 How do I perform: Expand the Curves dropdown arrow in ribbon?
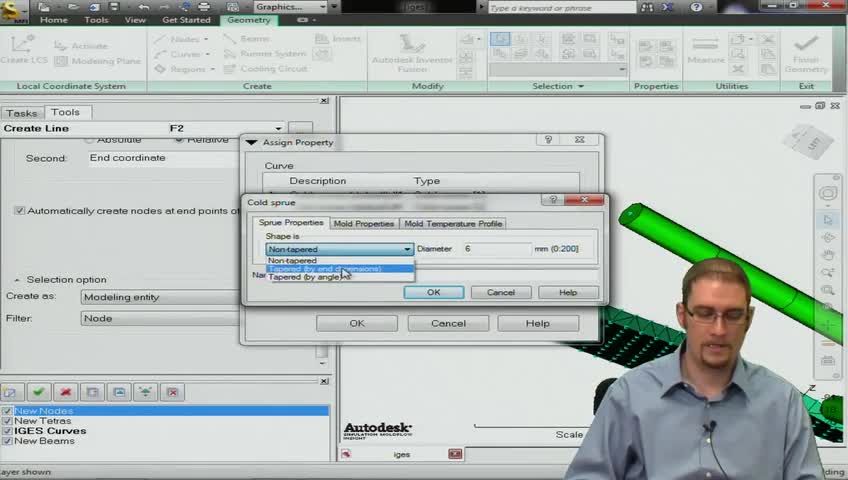pos(208,55)
